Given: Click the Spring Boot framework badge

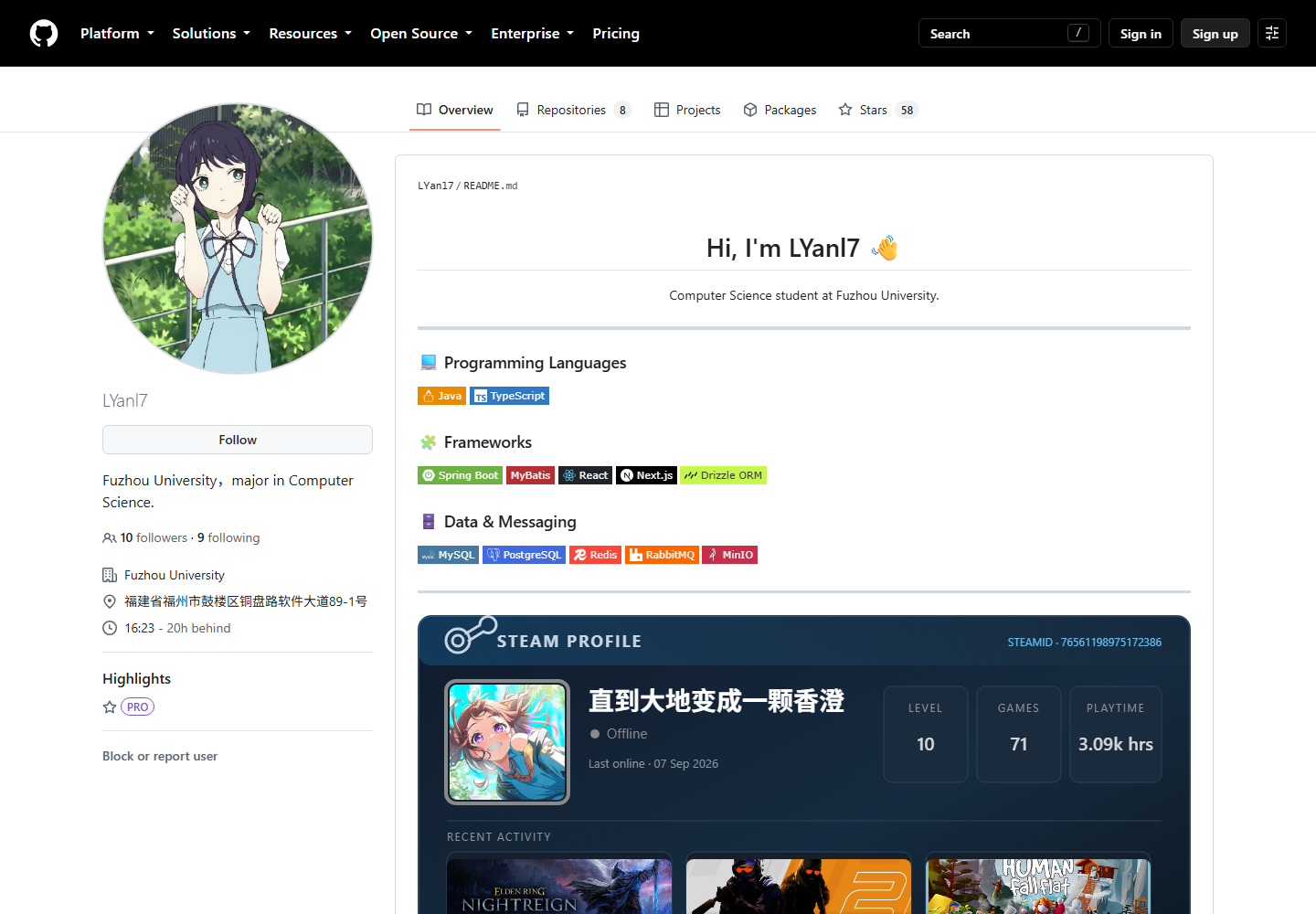Looking at the screenshot, I should (x=460, y=475).
